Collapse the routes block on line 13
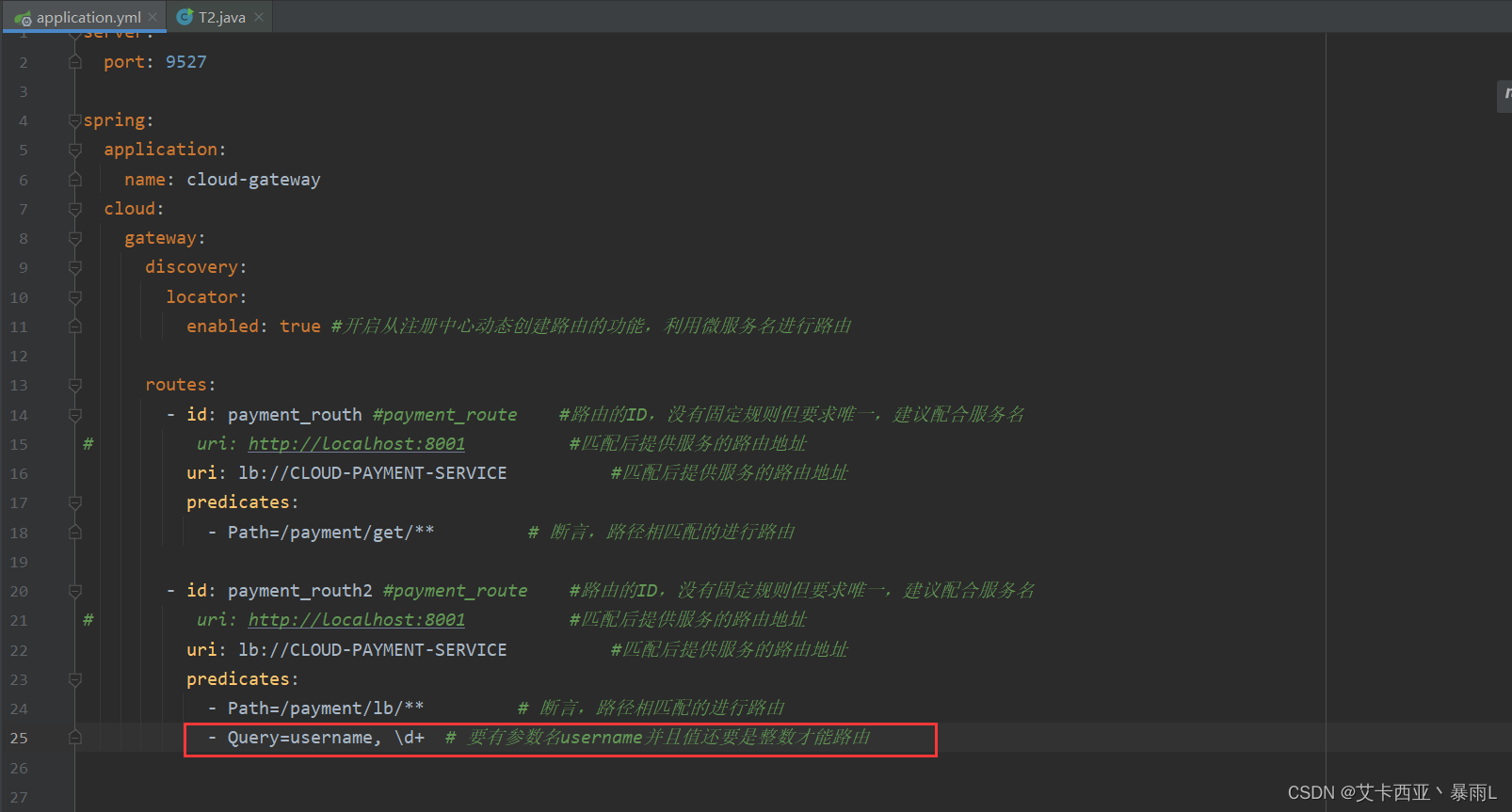 (x=75, y=385)
